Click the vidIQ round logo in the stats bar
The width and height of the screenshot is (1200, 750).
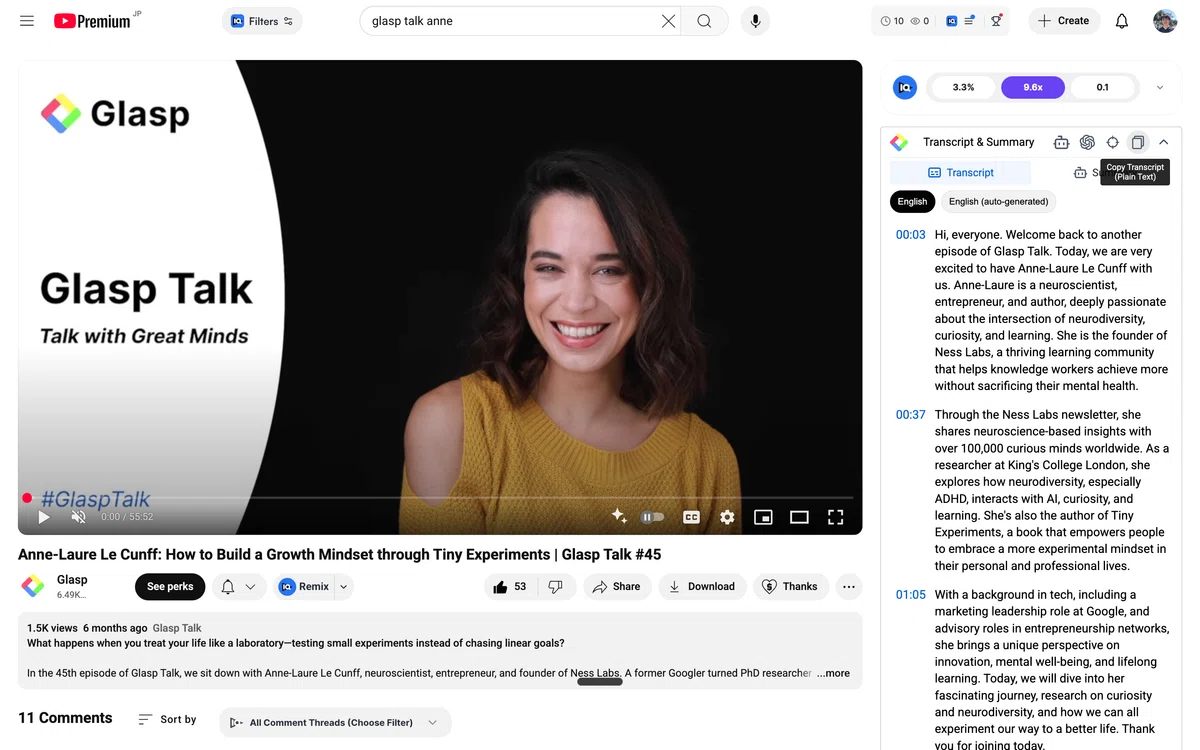[905, 87]
